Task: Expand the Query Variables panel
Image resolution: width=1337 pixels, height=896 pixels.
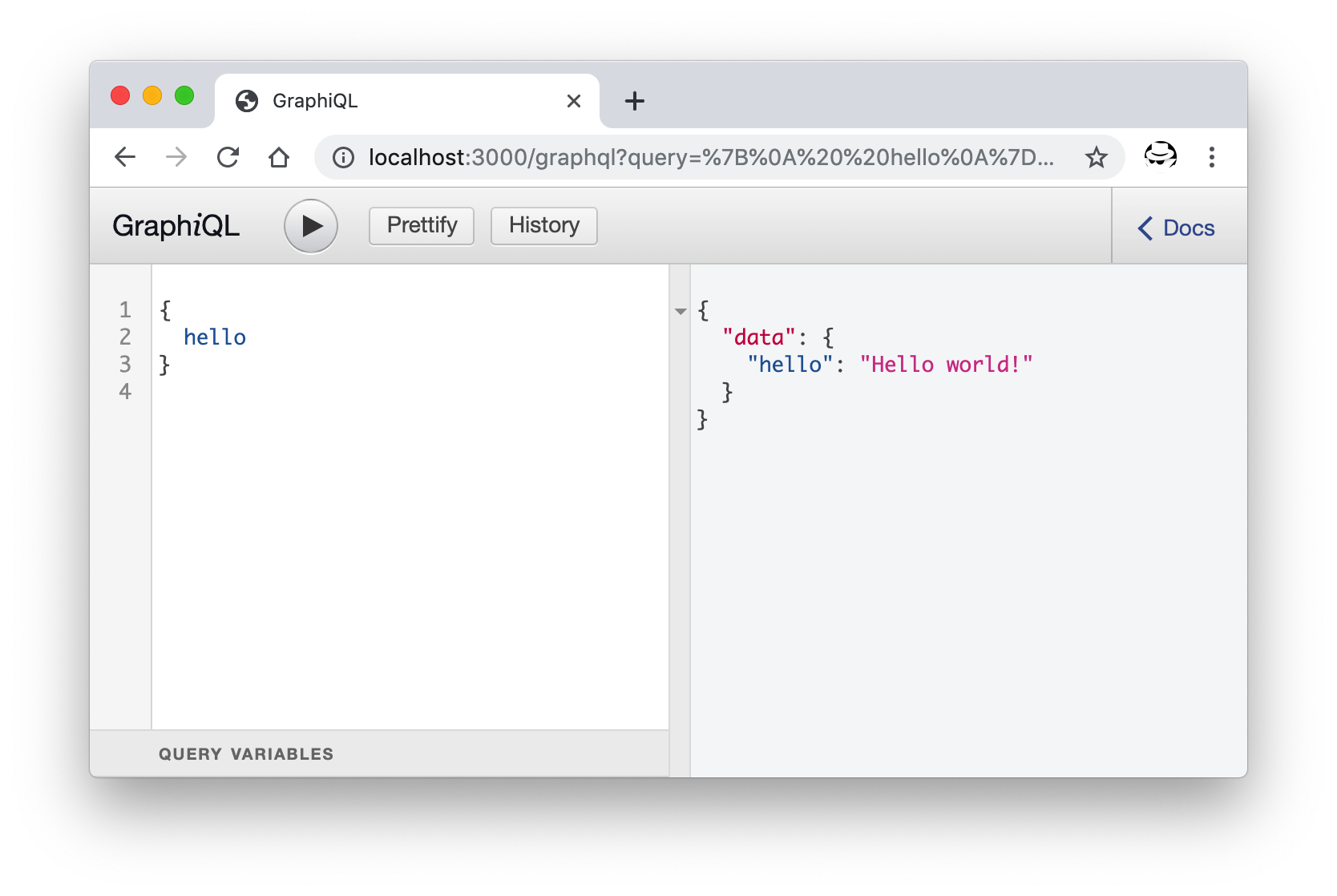Action: [380, 753]
